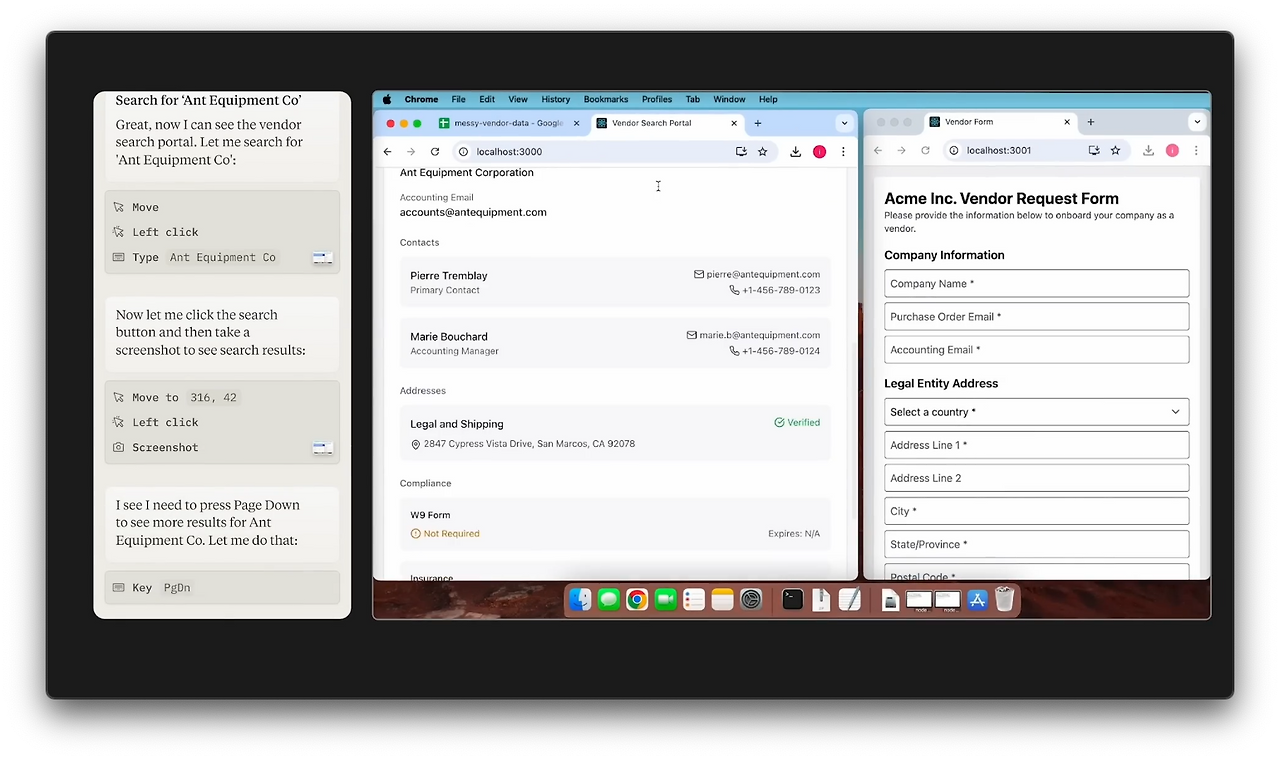Screen dimensions: 1280x760
Task: Click the Address Line 1 field
Action: click(1037, 445)
